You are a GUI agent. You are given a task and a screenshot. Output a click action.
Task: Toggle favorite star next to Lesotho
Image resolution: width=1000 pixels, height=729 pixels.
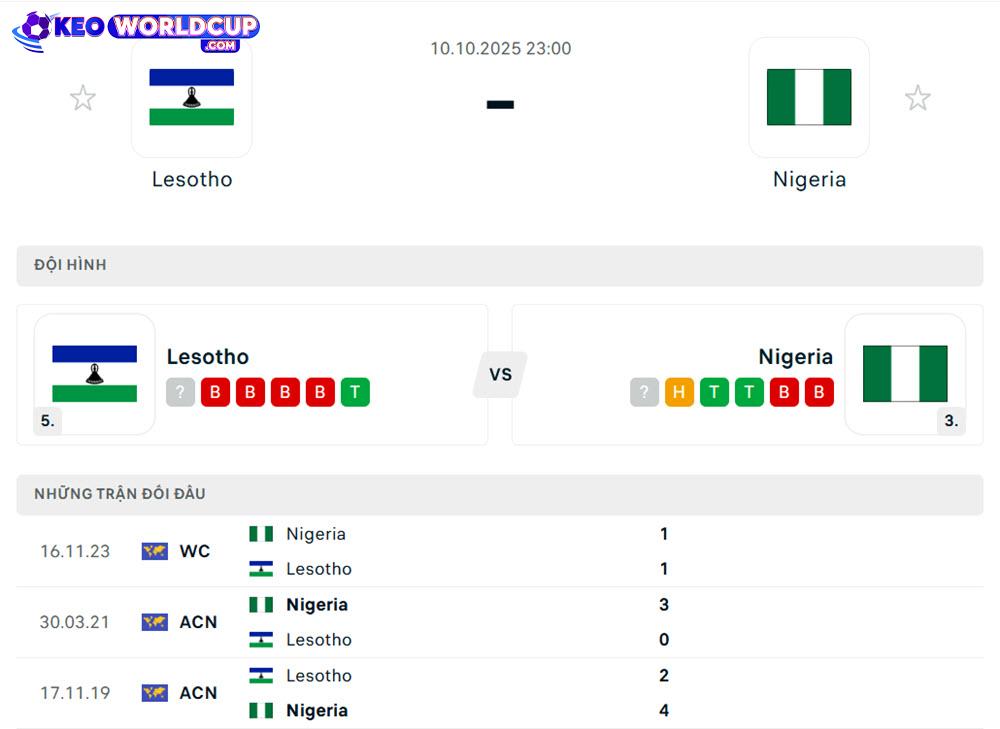(83, 98)
